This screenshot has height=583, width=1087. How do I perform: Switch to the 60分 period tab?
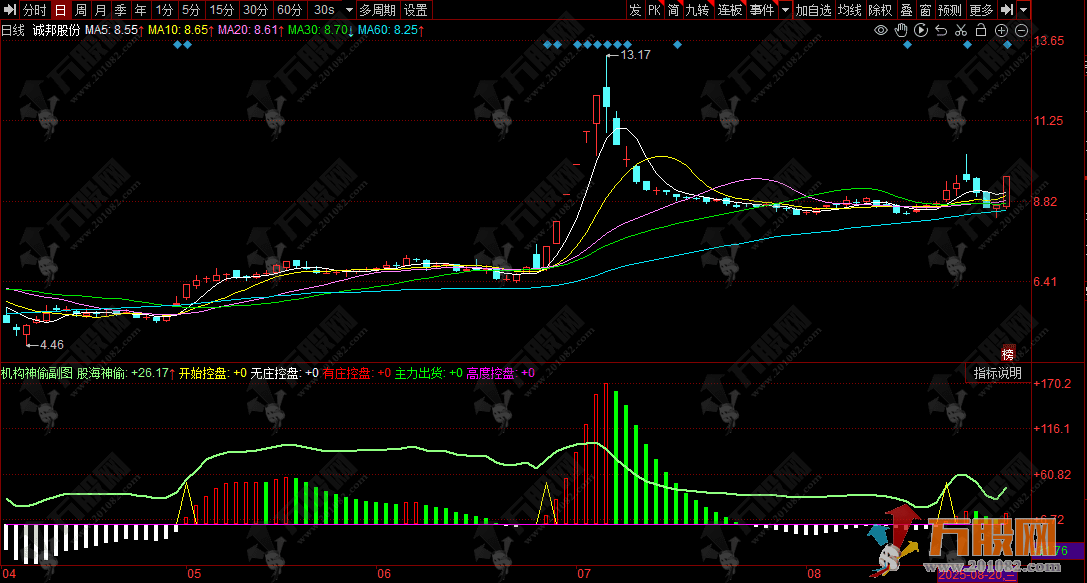[x=290, y=10]
